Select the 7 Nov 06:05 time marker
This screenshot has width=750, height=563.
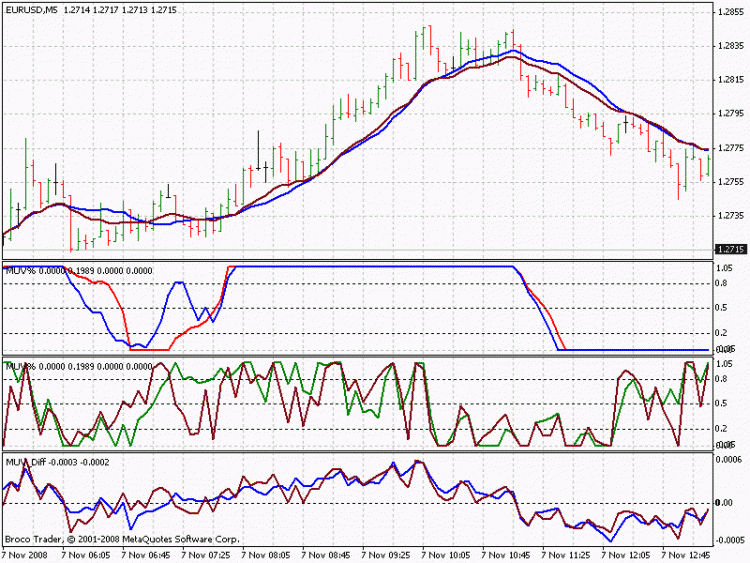coord(86,555)
